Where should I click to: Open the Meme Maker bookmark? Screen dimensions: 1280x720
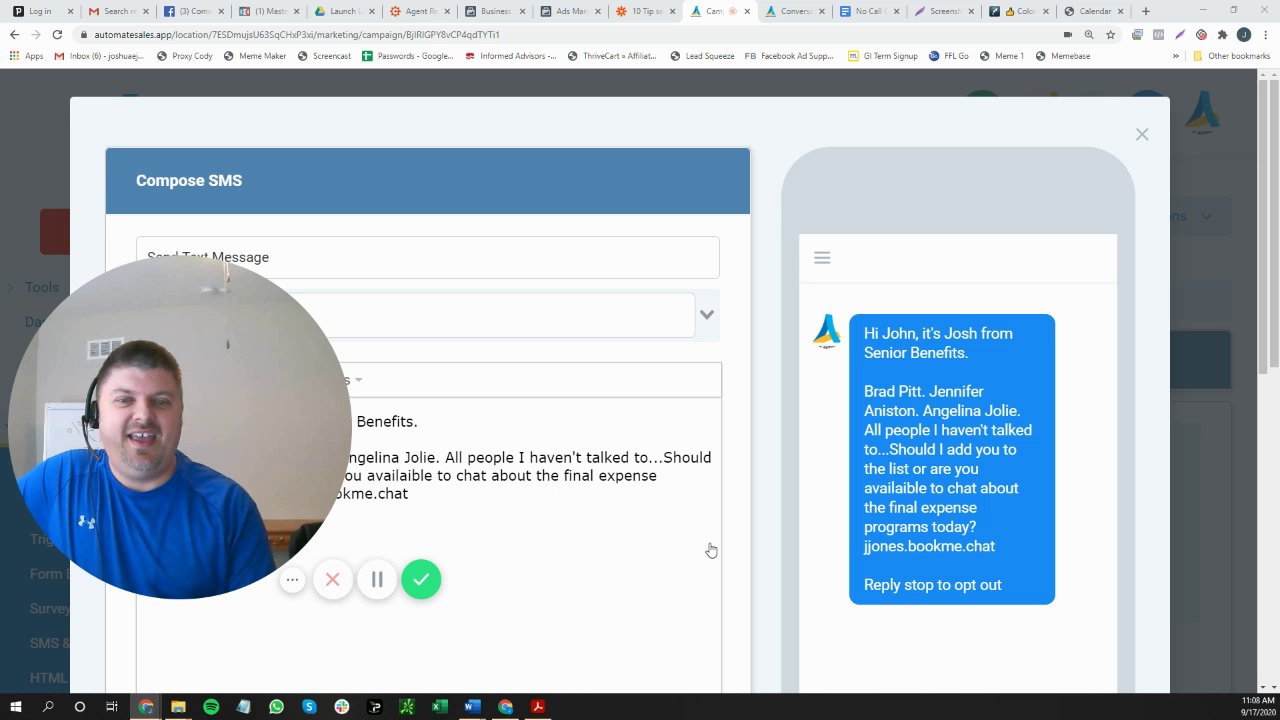255,56
